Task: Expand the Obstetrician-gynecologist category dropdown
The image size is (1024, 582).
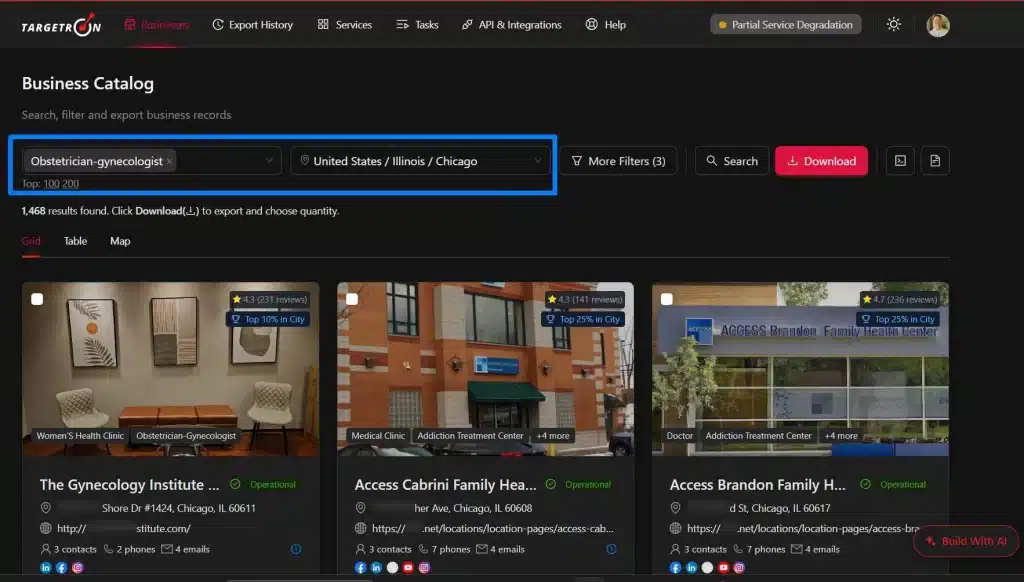Action: click(x=268, y=161)
